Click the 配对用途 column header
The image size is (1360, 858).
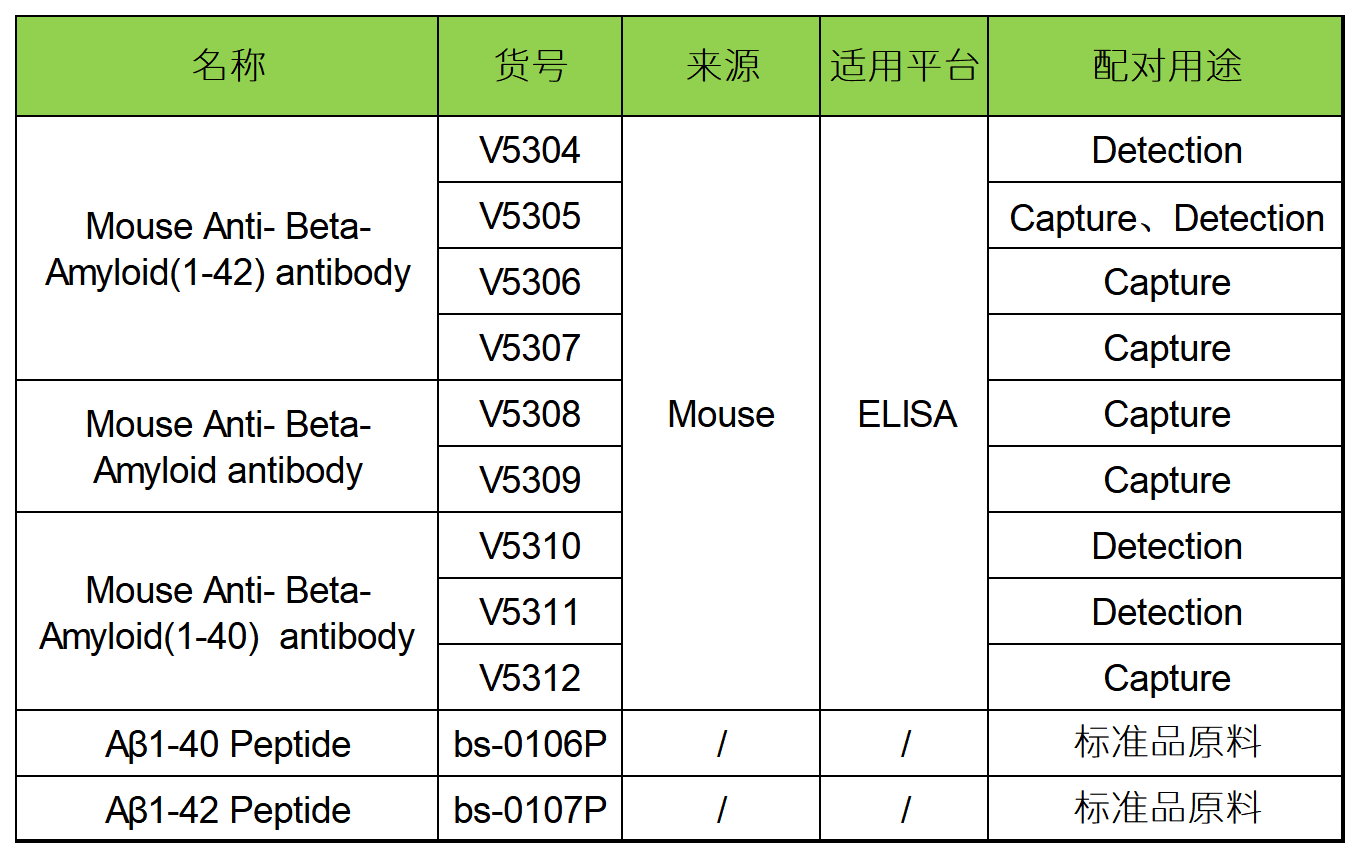click(1166, 67)
